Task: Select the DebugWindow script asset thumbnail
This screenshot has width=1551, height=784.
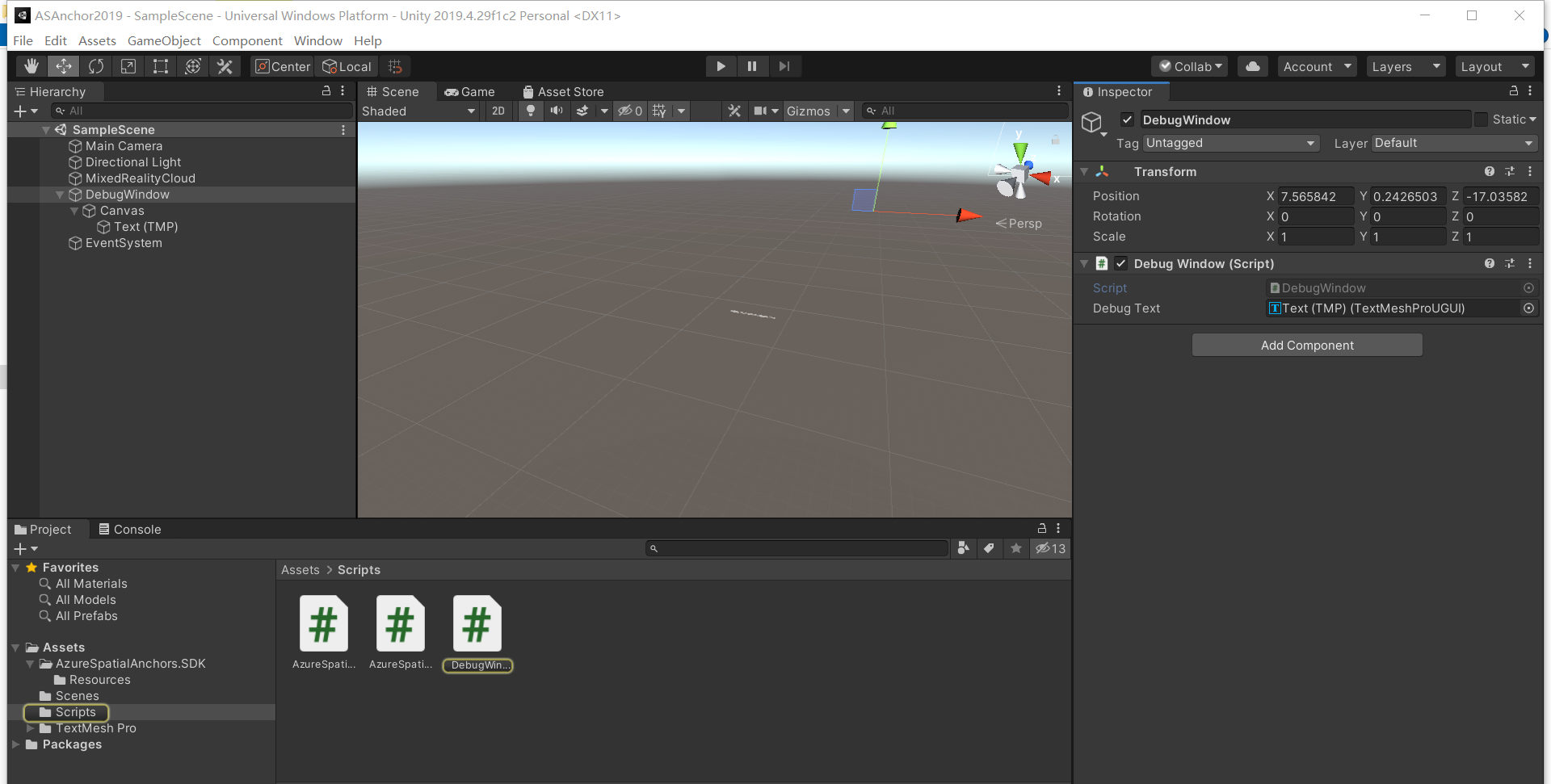Action: click(x=477, y=623)
